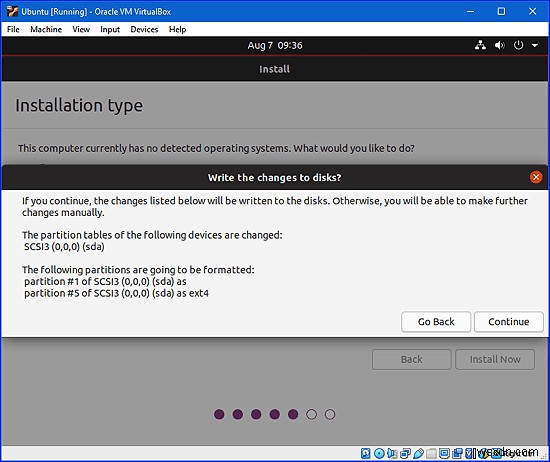Viewport: 550px width, 462px height.
Task: Click the last empty progress dot
Action: [330, 414]
